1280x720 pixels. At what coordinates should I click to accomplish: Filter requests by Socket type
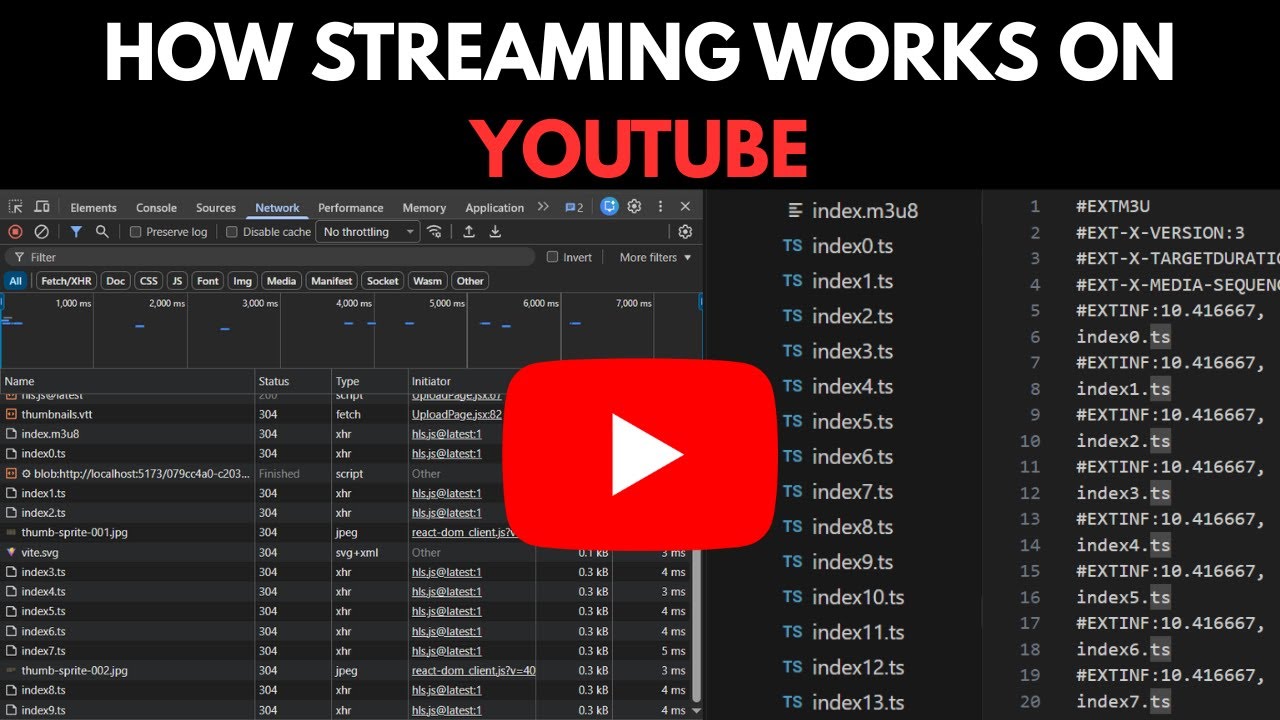coord(382,281)
